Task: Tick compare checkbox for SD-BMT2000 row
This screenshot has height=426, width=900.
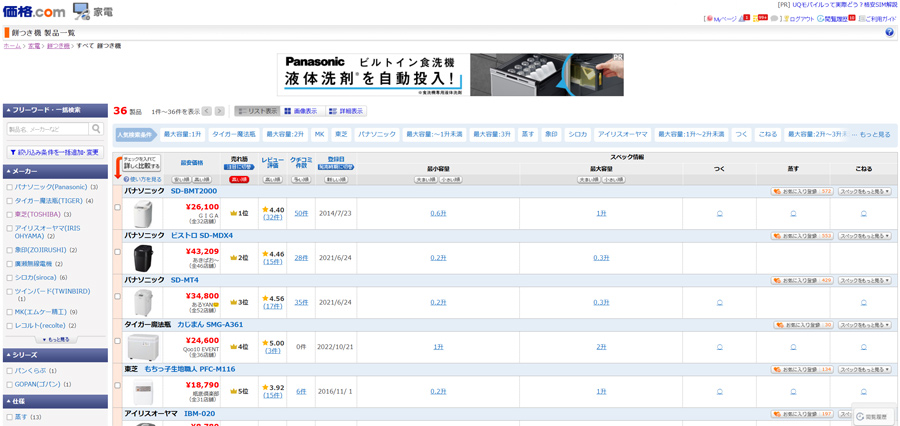Action: pyautogui.click(x=118, y=207)
